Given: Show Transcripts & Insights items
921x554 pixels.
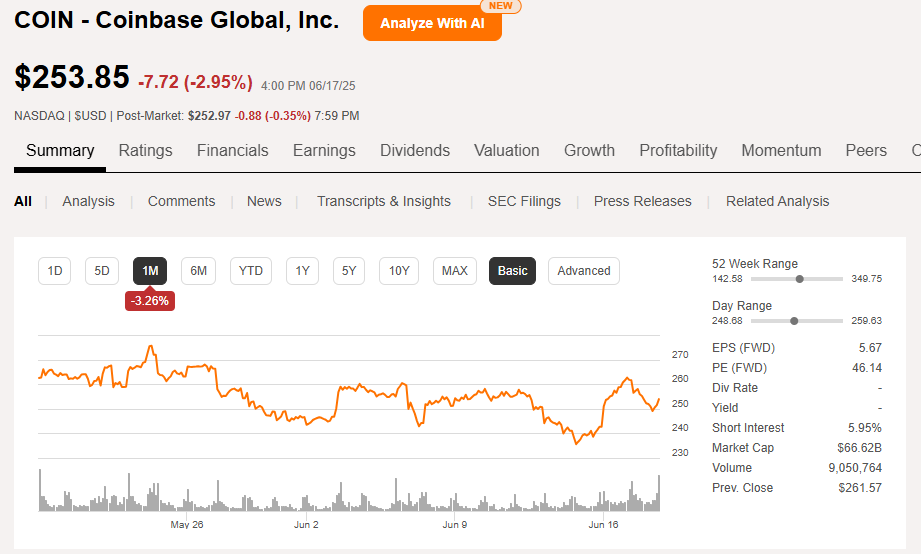Looking at the screenshot, I should click(x=384, y=201).
